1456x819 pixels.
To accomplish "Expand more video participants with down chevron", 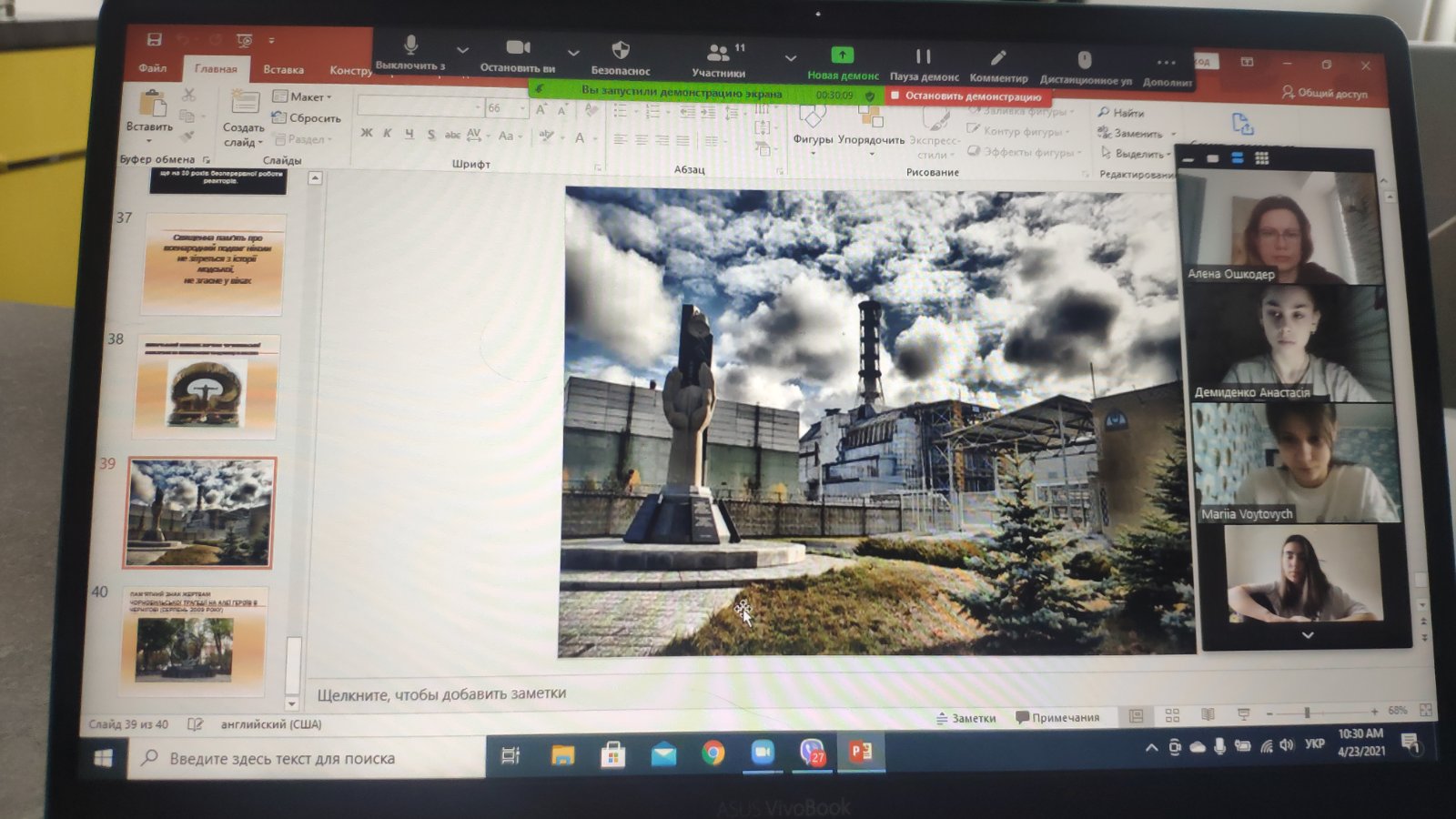I will tap(1307, 635).
